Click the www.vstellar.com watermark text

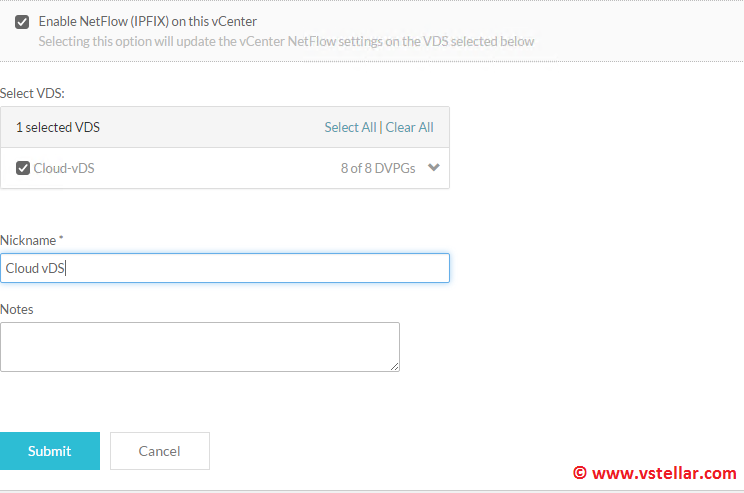[663, 473]
